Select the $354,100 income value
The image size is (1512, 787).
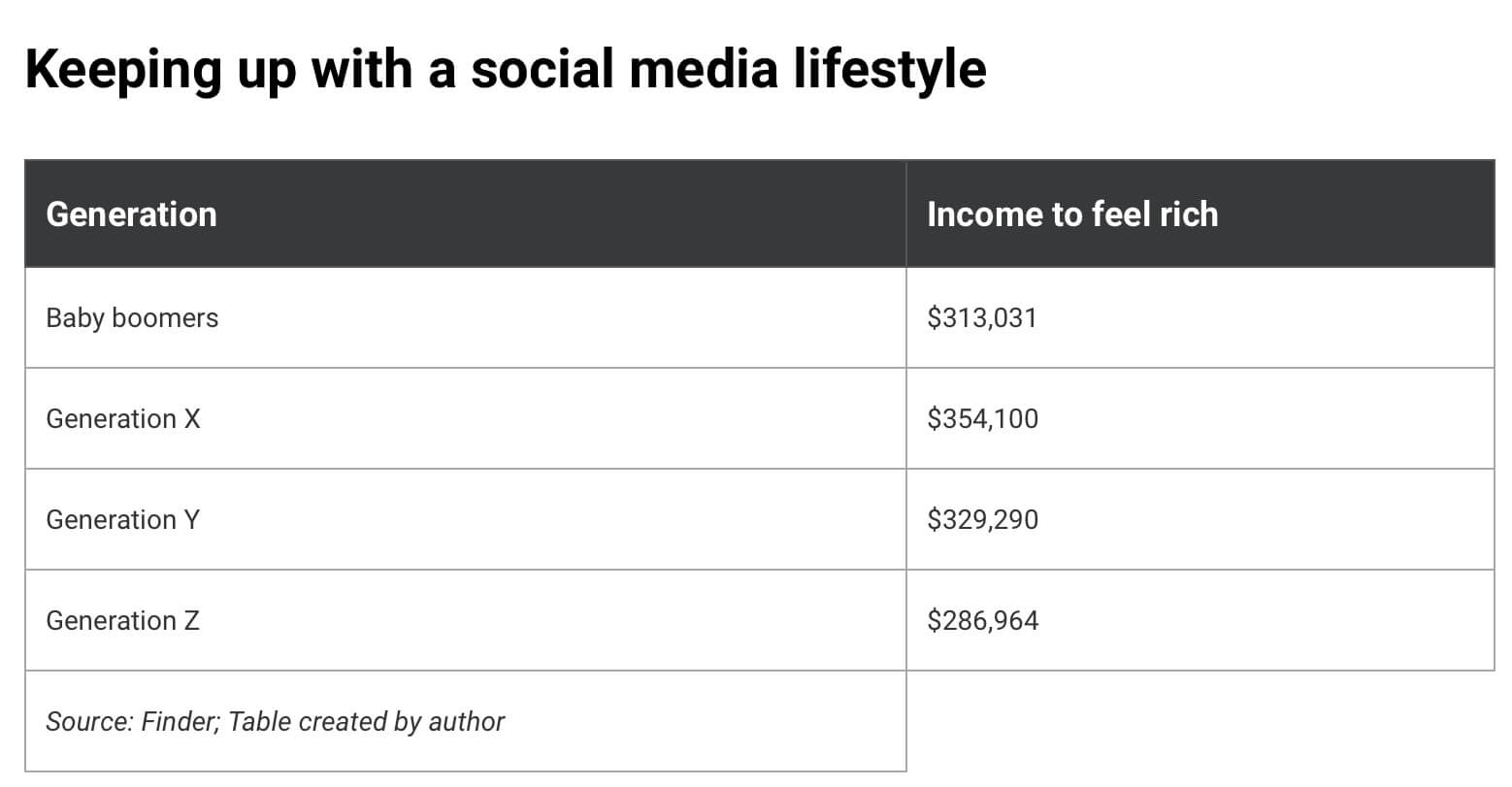coord(982,419)
